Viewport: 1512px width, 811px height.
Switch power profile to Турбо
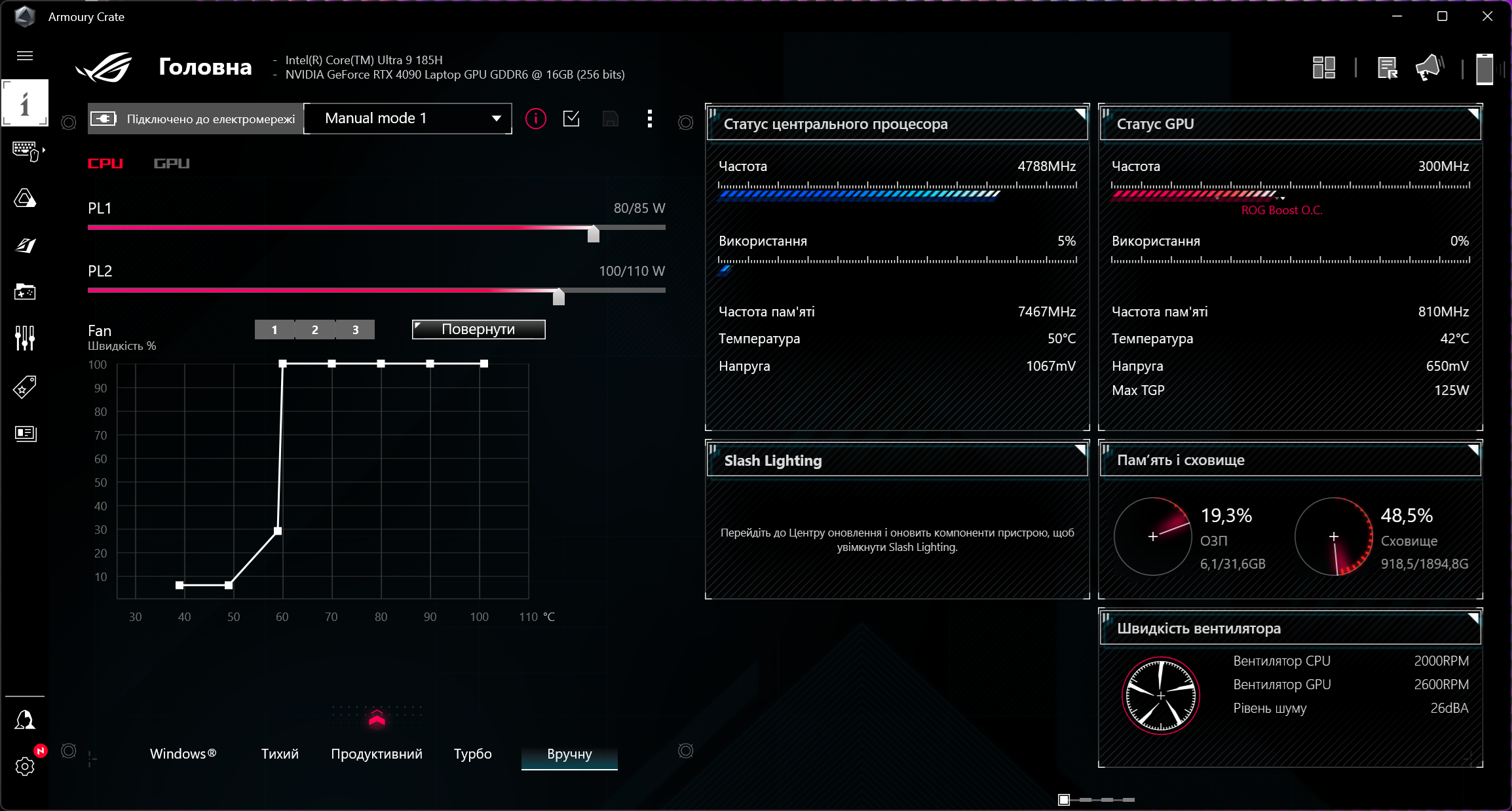point(472,754)
